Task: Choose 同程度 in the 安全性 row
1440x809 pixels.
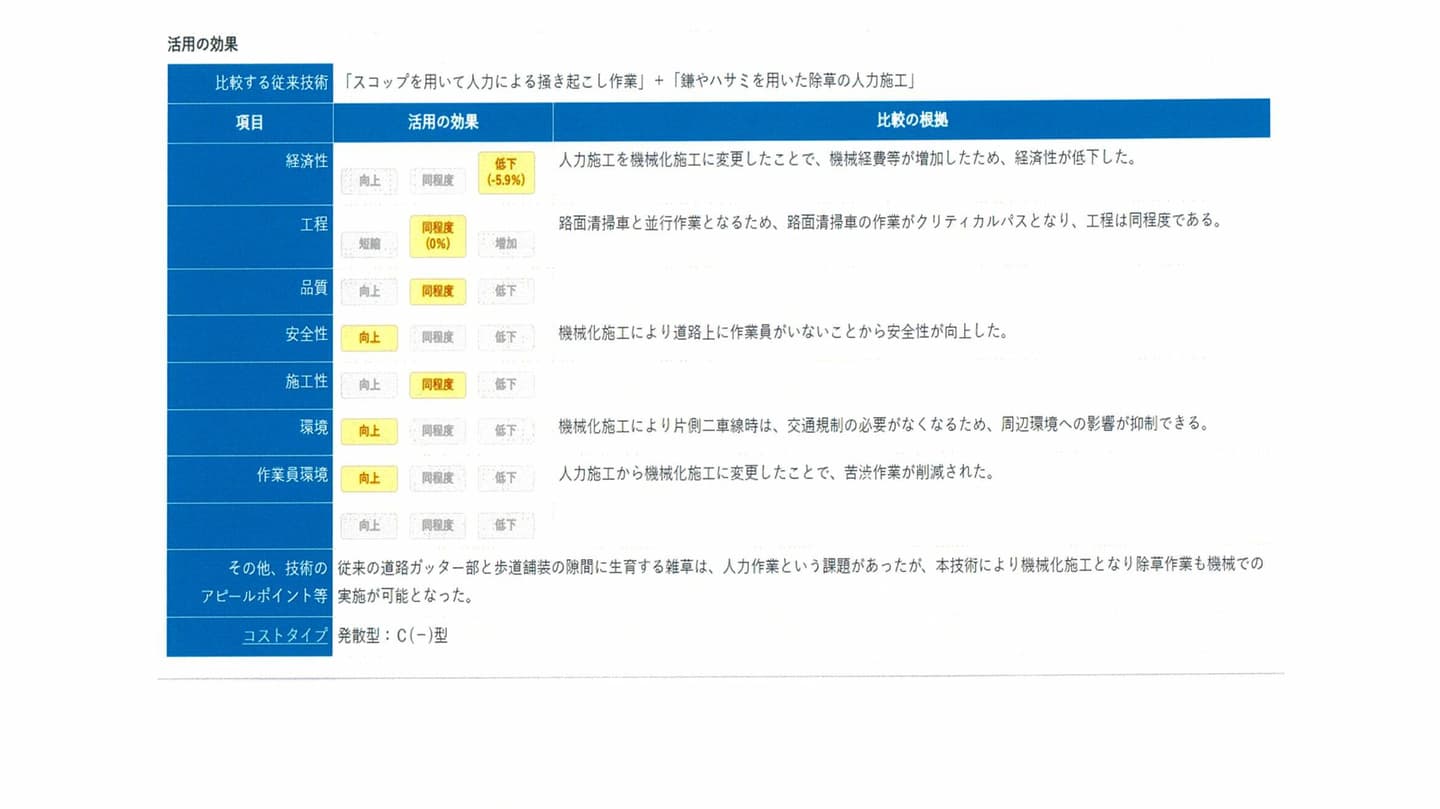Action: click(x=437, y=338)
